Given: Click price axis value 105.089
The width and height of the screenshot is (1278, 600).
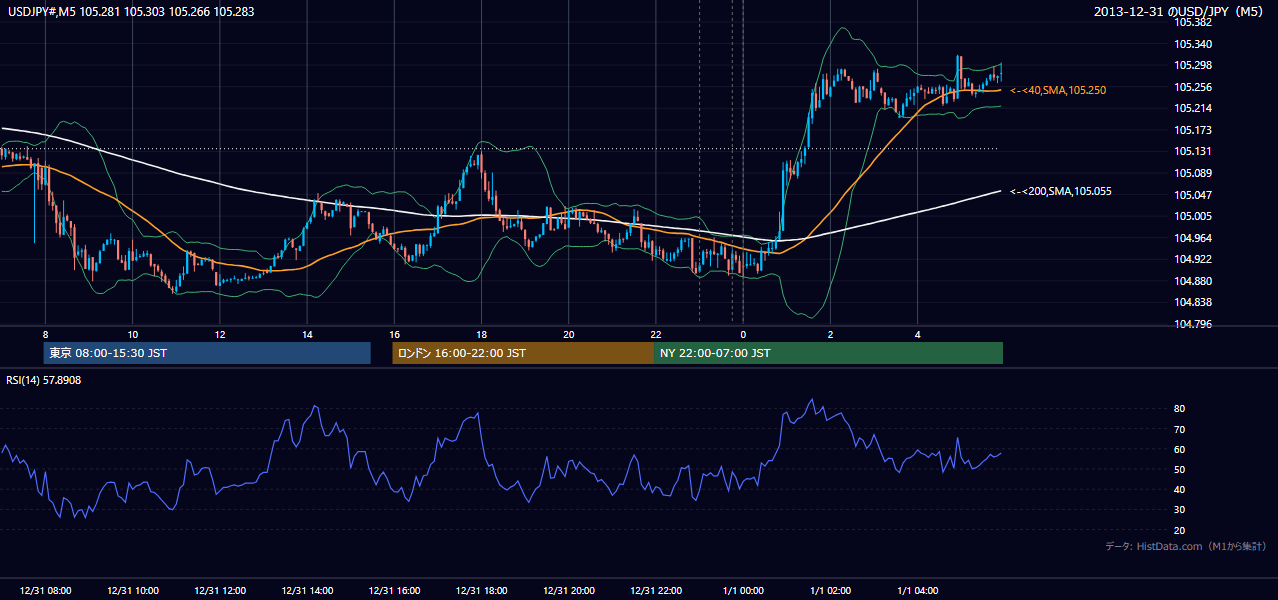Looking at the screenshot, I should (1193, 173).
